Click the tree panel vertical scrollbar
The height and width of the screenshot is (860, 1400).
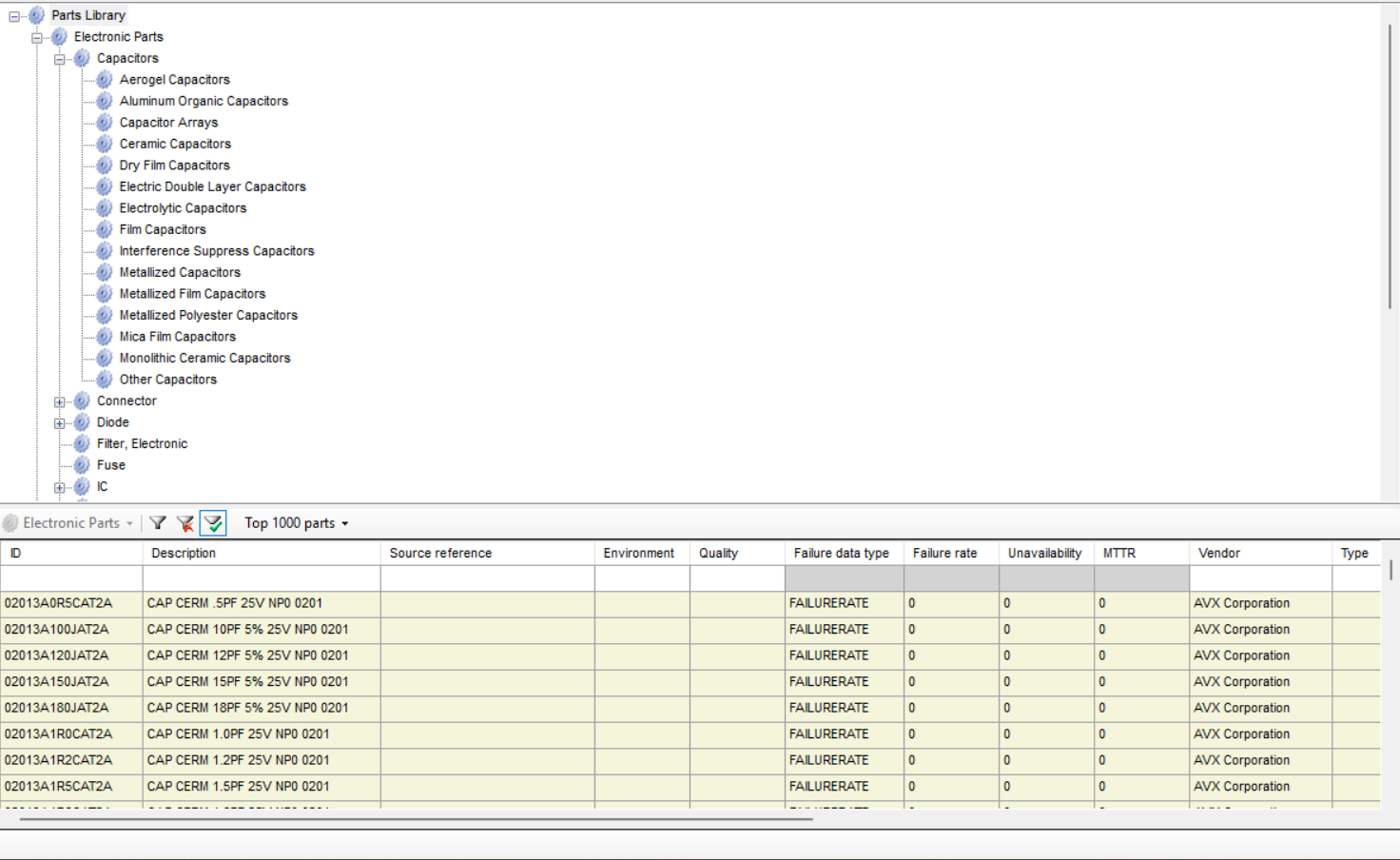pos(1390,166)
